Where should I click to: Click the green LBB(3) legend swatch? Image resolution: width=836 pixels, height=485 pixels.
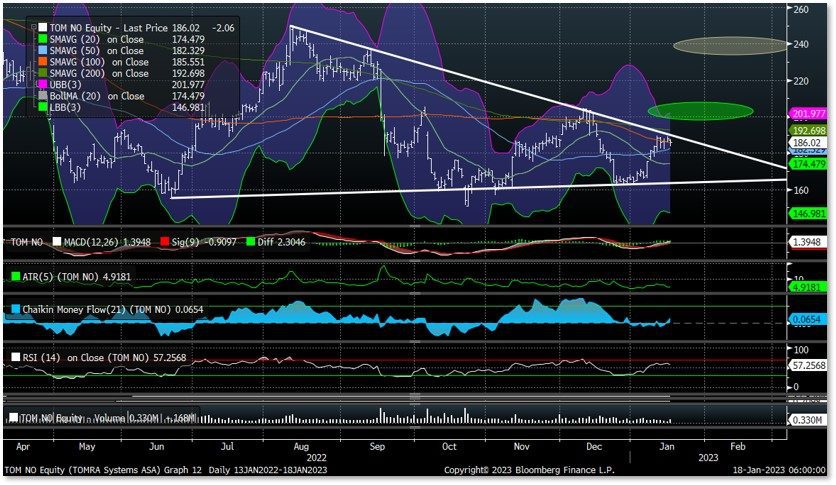tap(42, 107)
